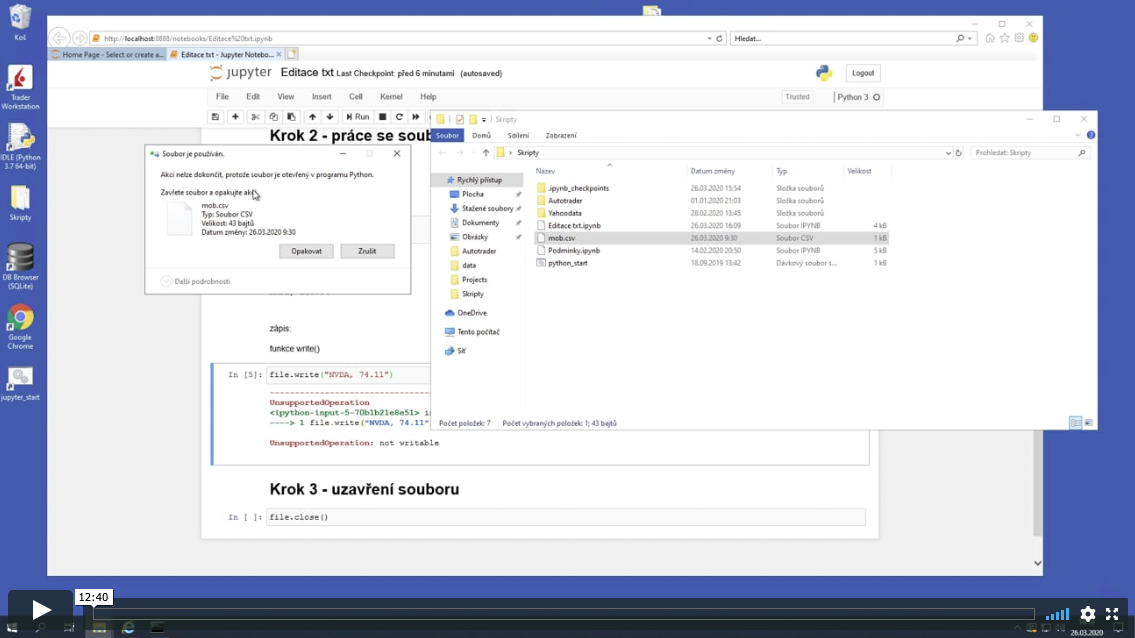Click the Zrušit button in dialog
The height and width of the screenshot is (638, 1135).
coord(367,251)
